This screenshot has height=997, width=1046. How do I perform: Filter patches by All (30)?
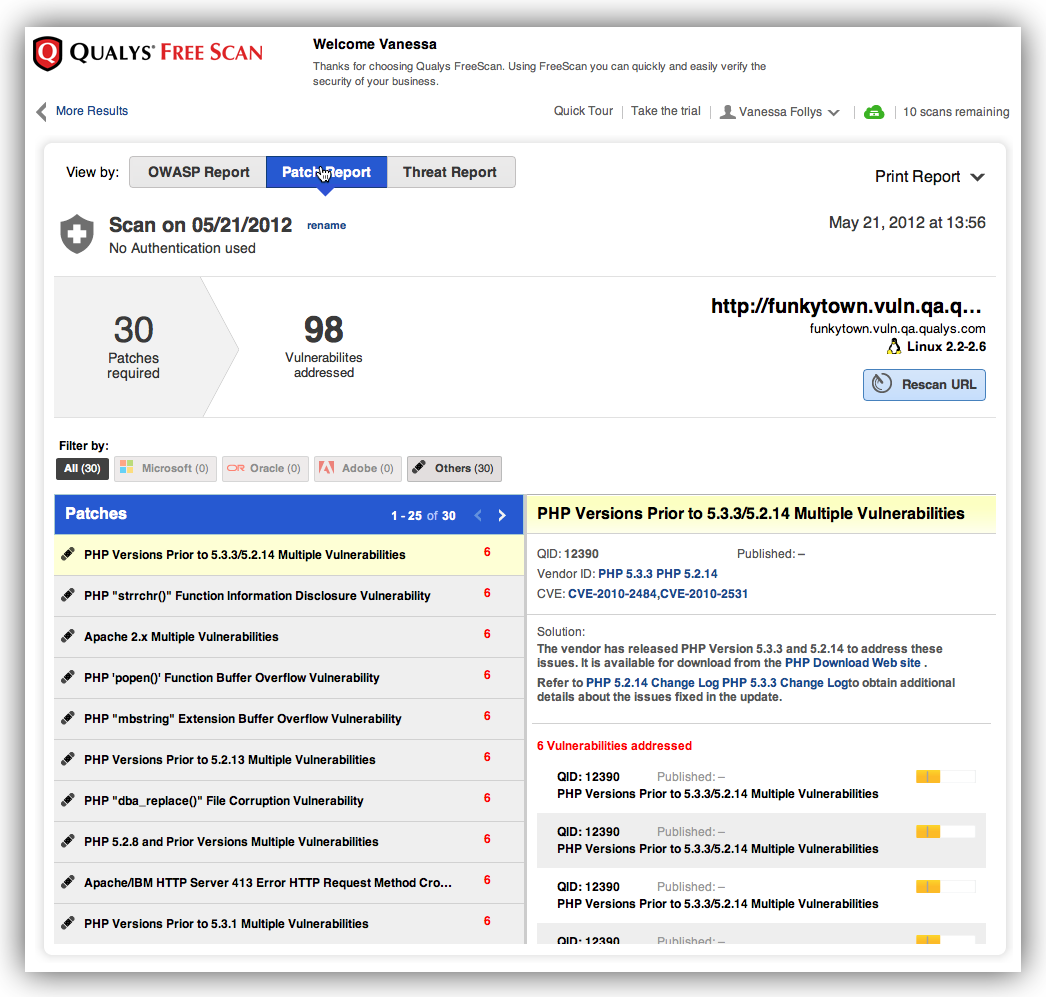[x=82, y=468]
